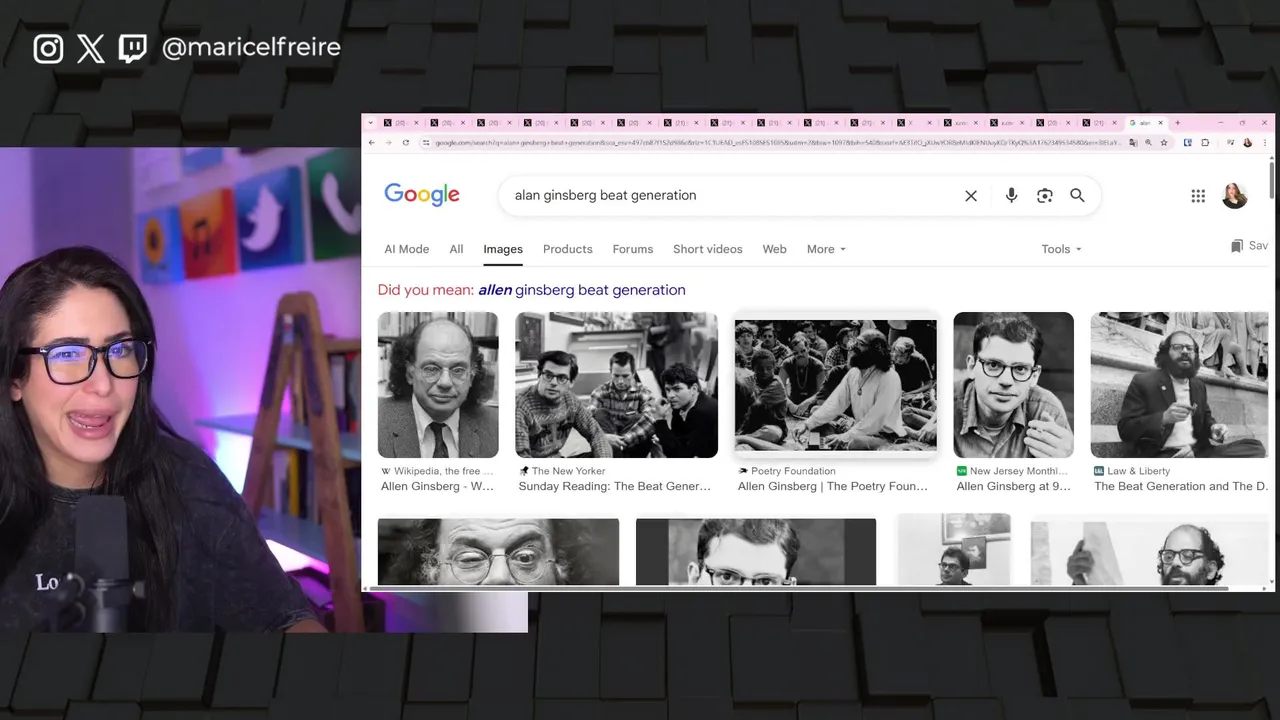Screen dimensions: 1280x720
Task: Click the horizontal scrollbar at page bottom
Action: click(x=797, y=588)
